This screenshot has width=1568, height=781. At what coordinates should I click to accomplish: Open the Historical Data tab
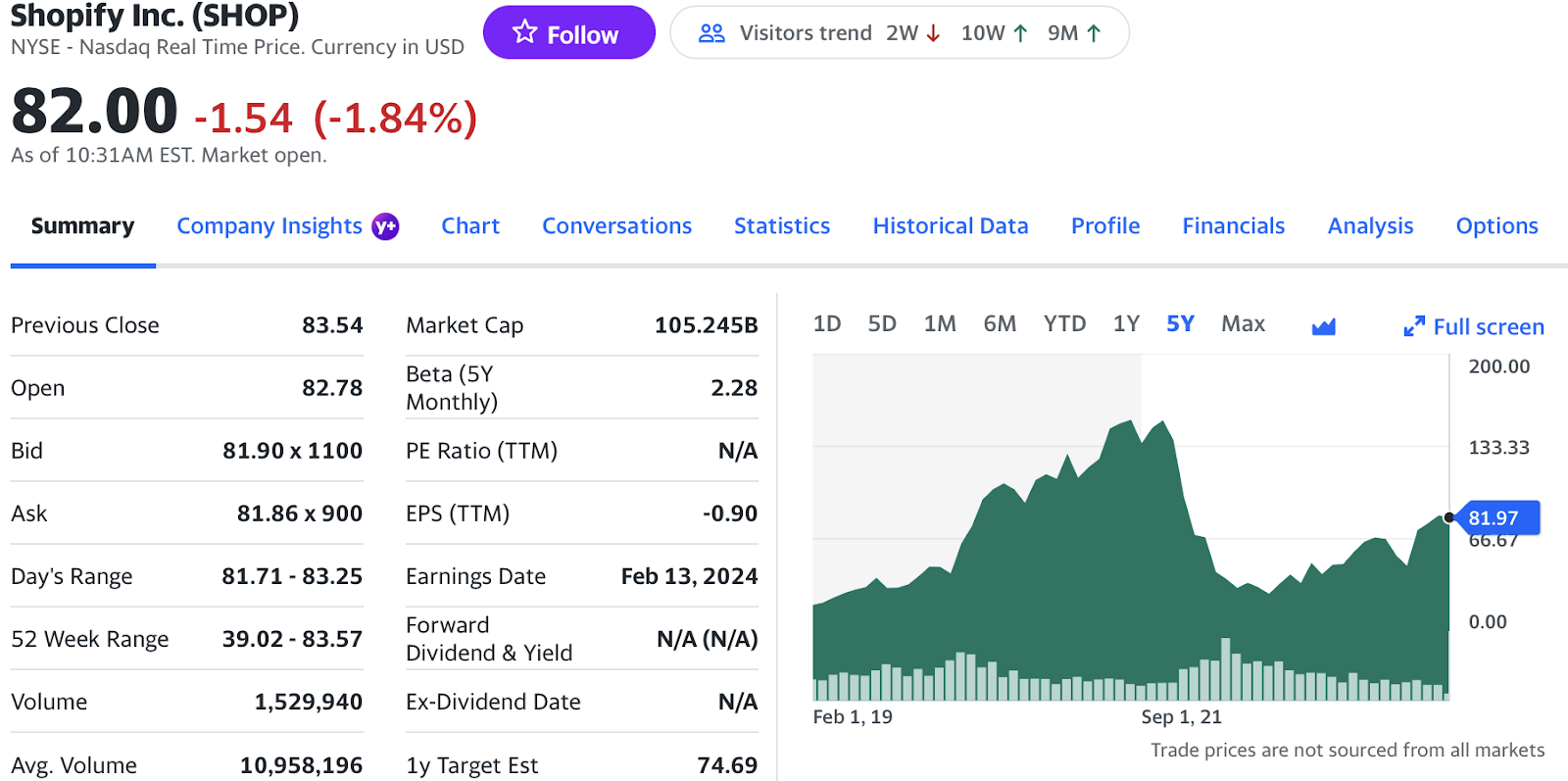pyautogui.click(x=951, y=226)
